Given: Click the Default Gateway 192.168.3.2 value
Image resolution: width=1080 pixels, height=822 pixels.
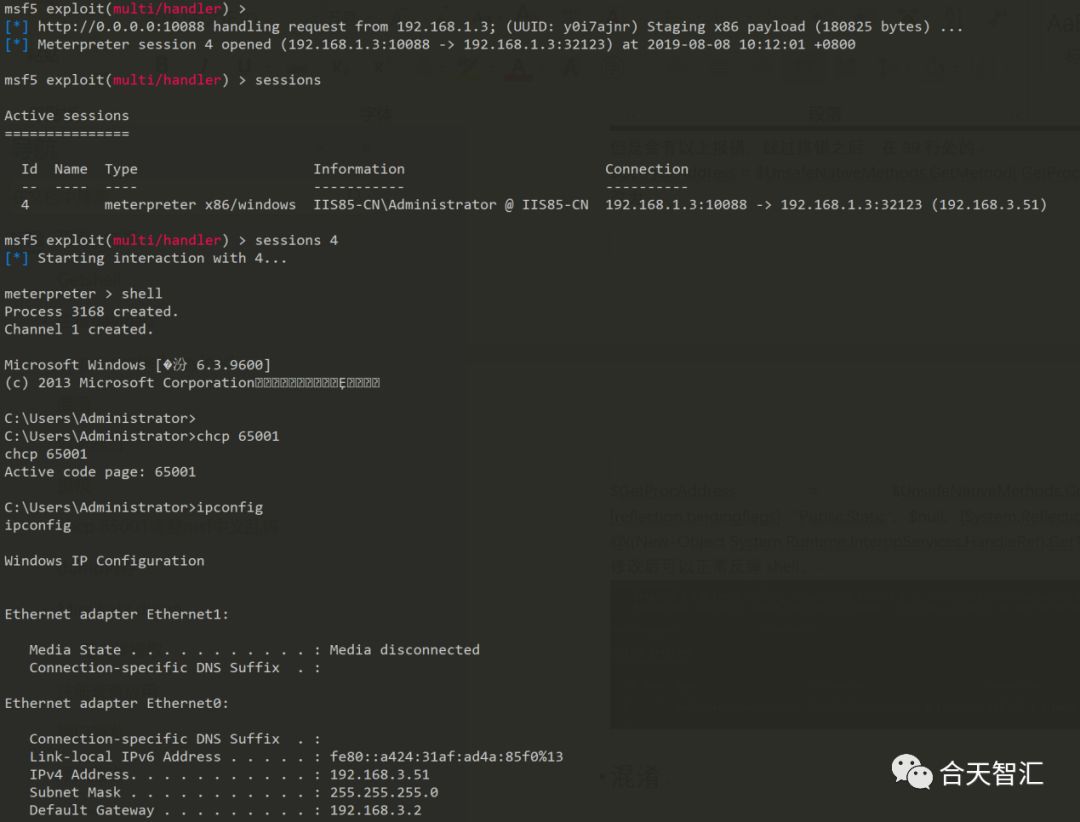Looking at the screenshot, I should pyautogui.click(x=375, y=810).
